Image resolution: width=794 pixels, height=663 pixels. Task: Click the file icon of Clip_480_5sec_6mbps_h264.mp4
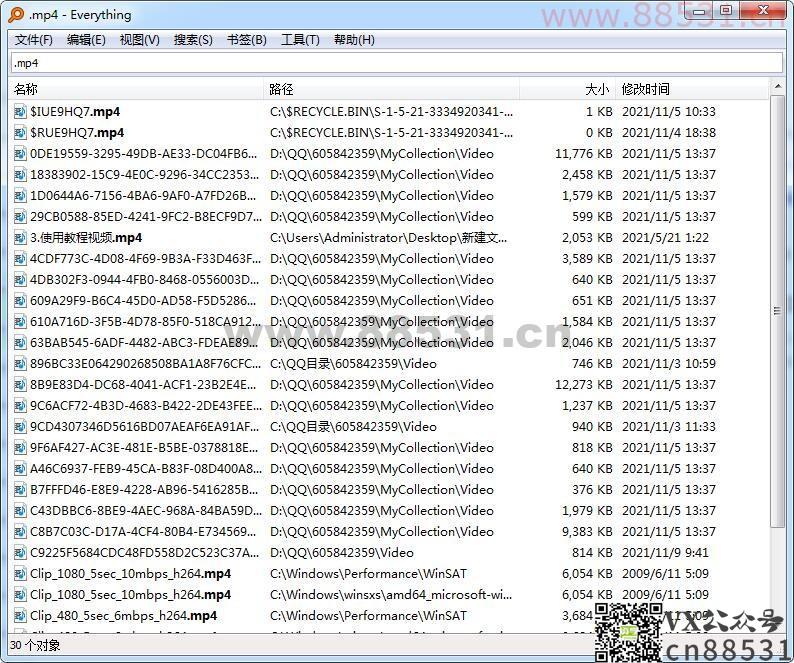coord(20,616)
